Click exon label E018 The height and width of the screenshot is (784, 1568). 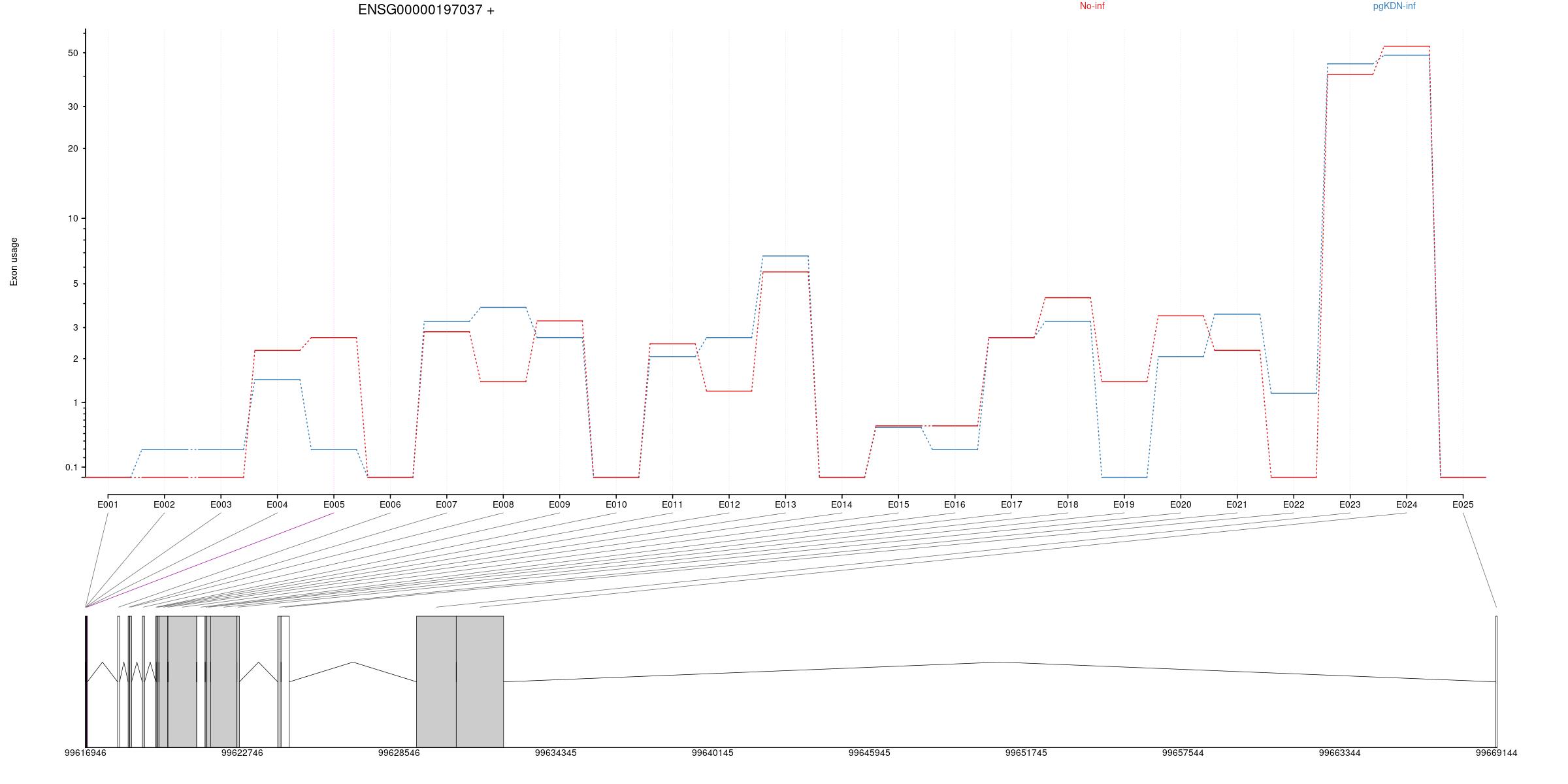pos(1068,504)
